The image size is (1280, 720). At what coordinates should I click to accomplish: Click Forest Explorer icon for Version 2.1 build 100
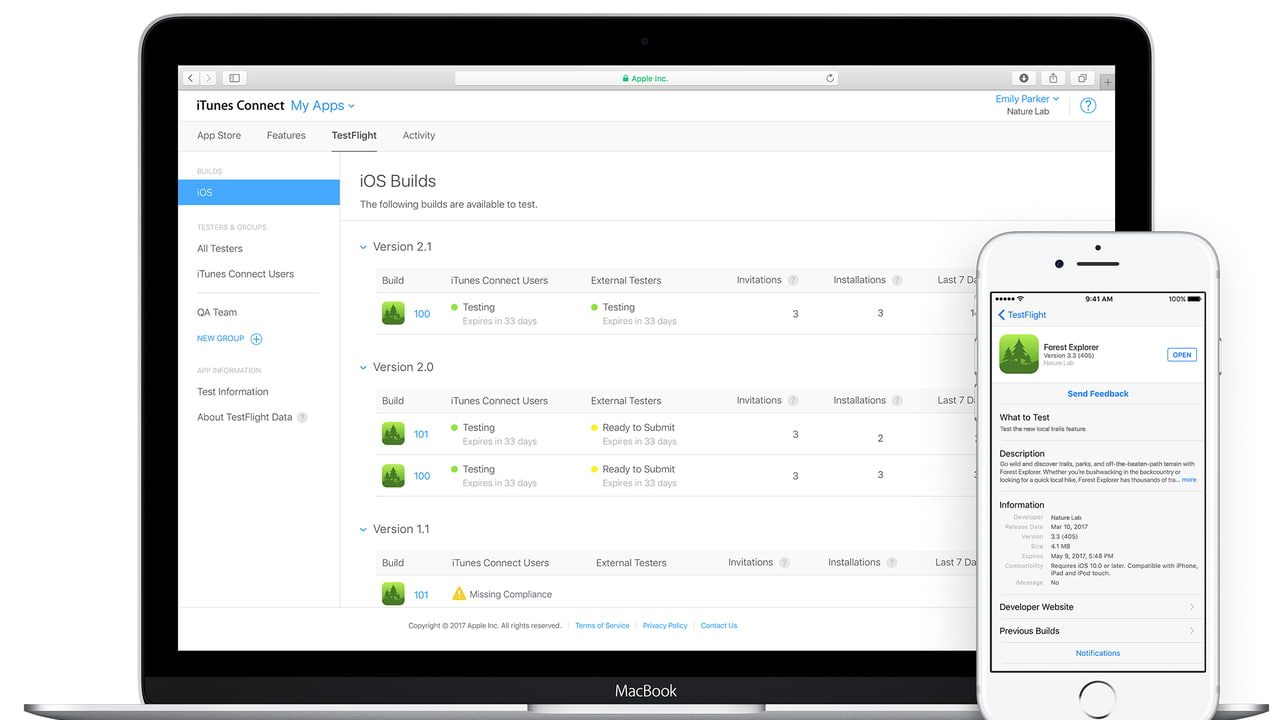[x=393, y=313]
